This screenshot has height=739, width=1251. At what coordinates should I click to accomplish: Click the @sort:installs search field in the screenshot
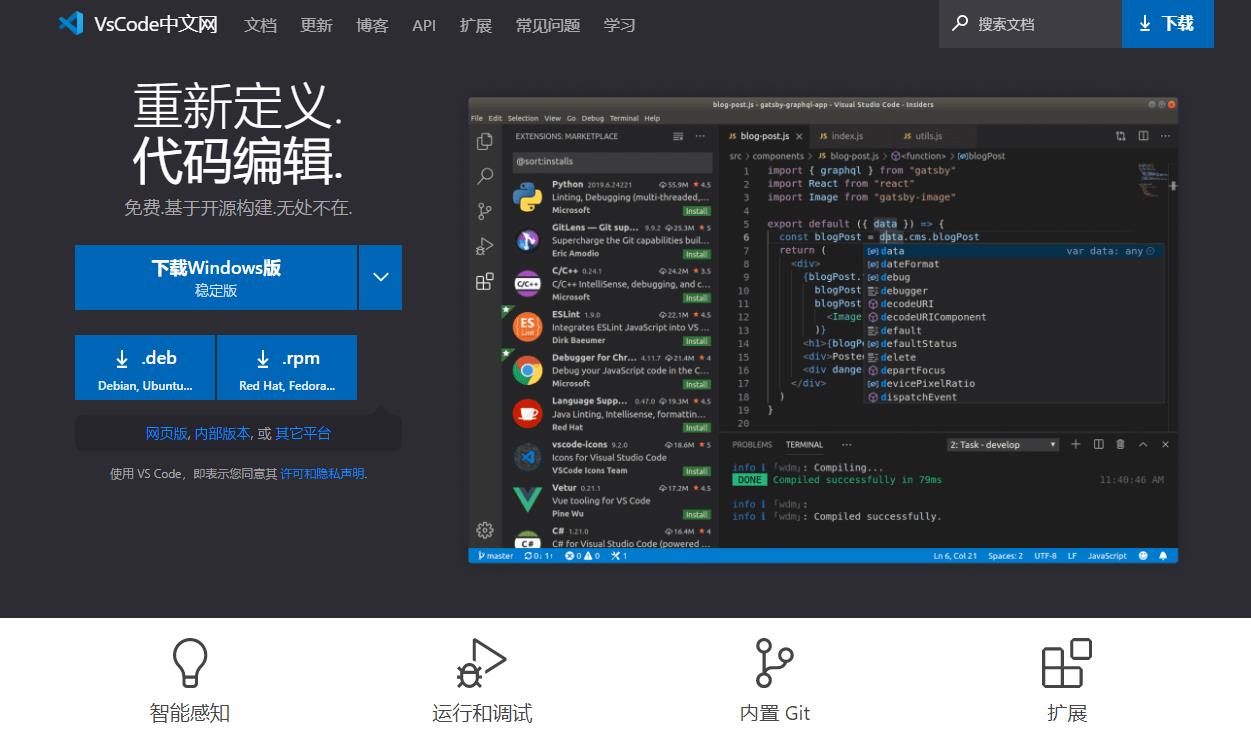pos(612,161)
